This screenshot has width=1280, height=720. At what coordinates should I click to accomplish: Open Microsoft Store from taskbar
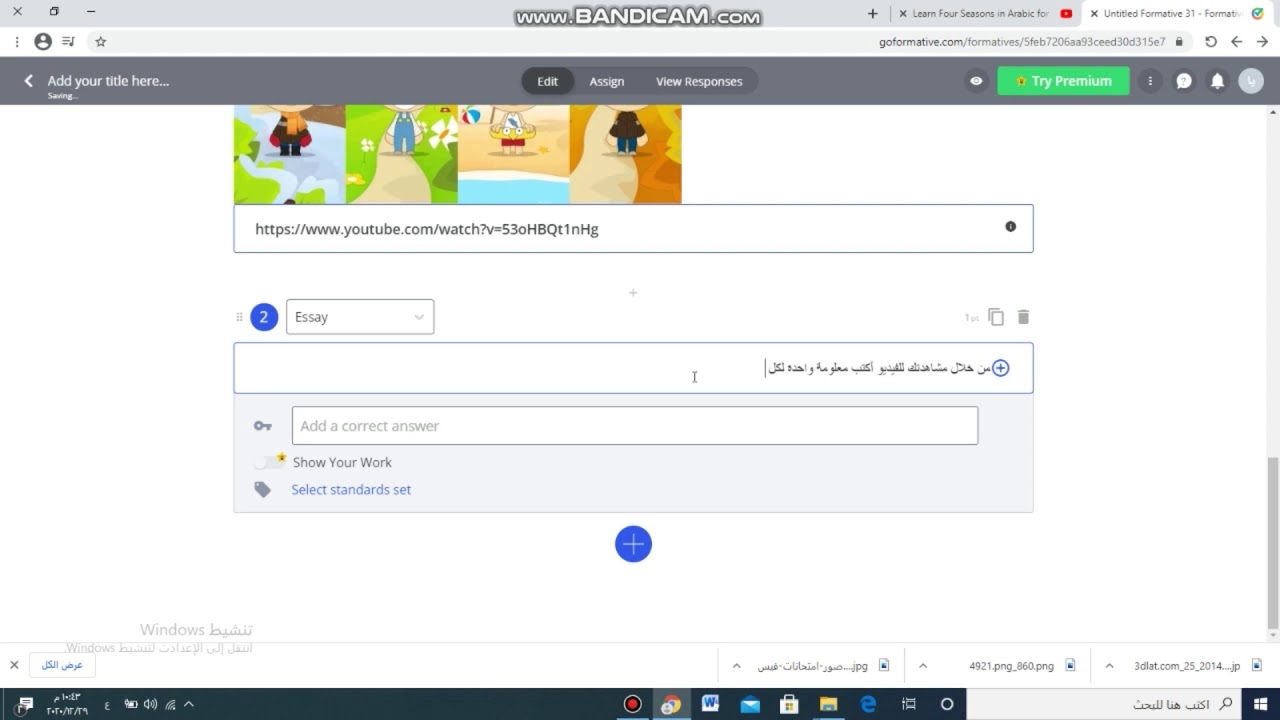[789, 704]
